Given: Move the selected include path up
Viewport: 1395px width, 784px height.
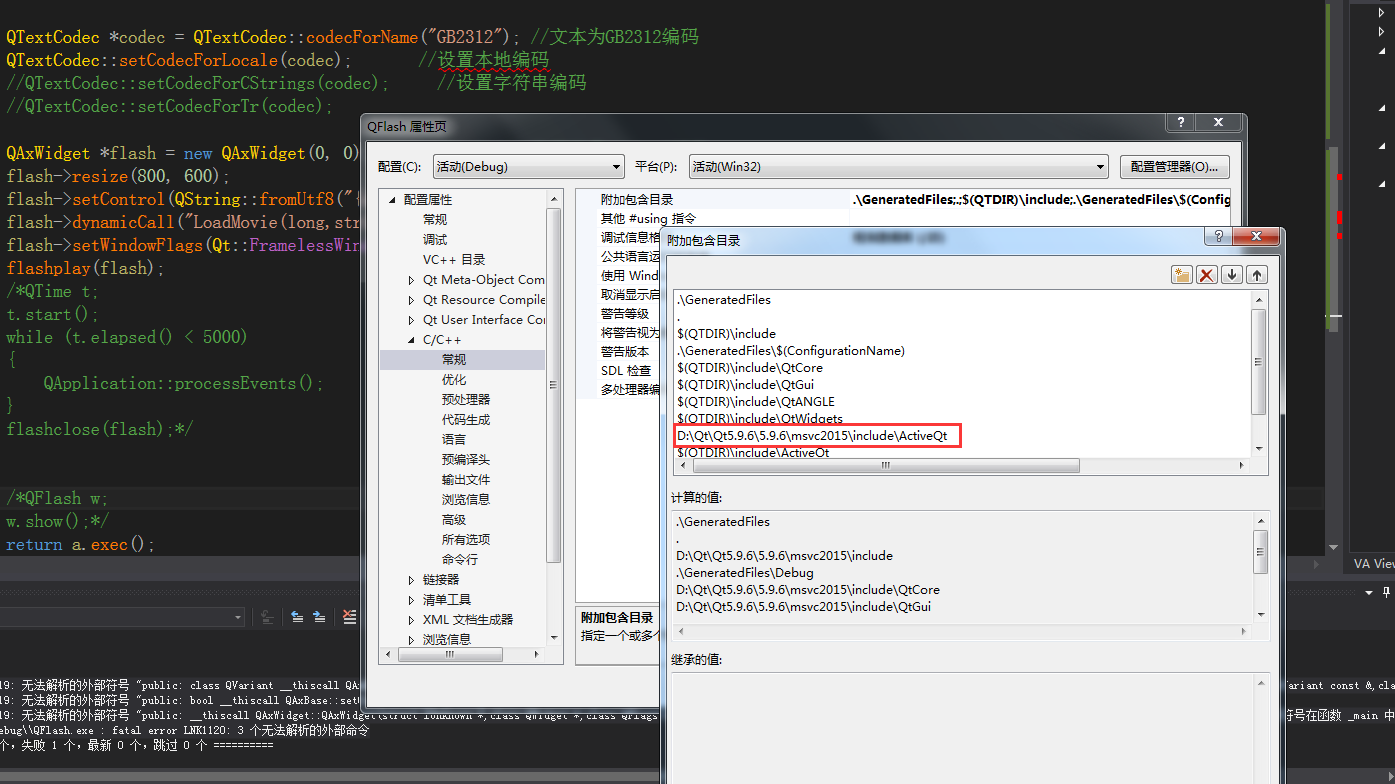Looking at the screenshot, I should (x=1257, y=274).
